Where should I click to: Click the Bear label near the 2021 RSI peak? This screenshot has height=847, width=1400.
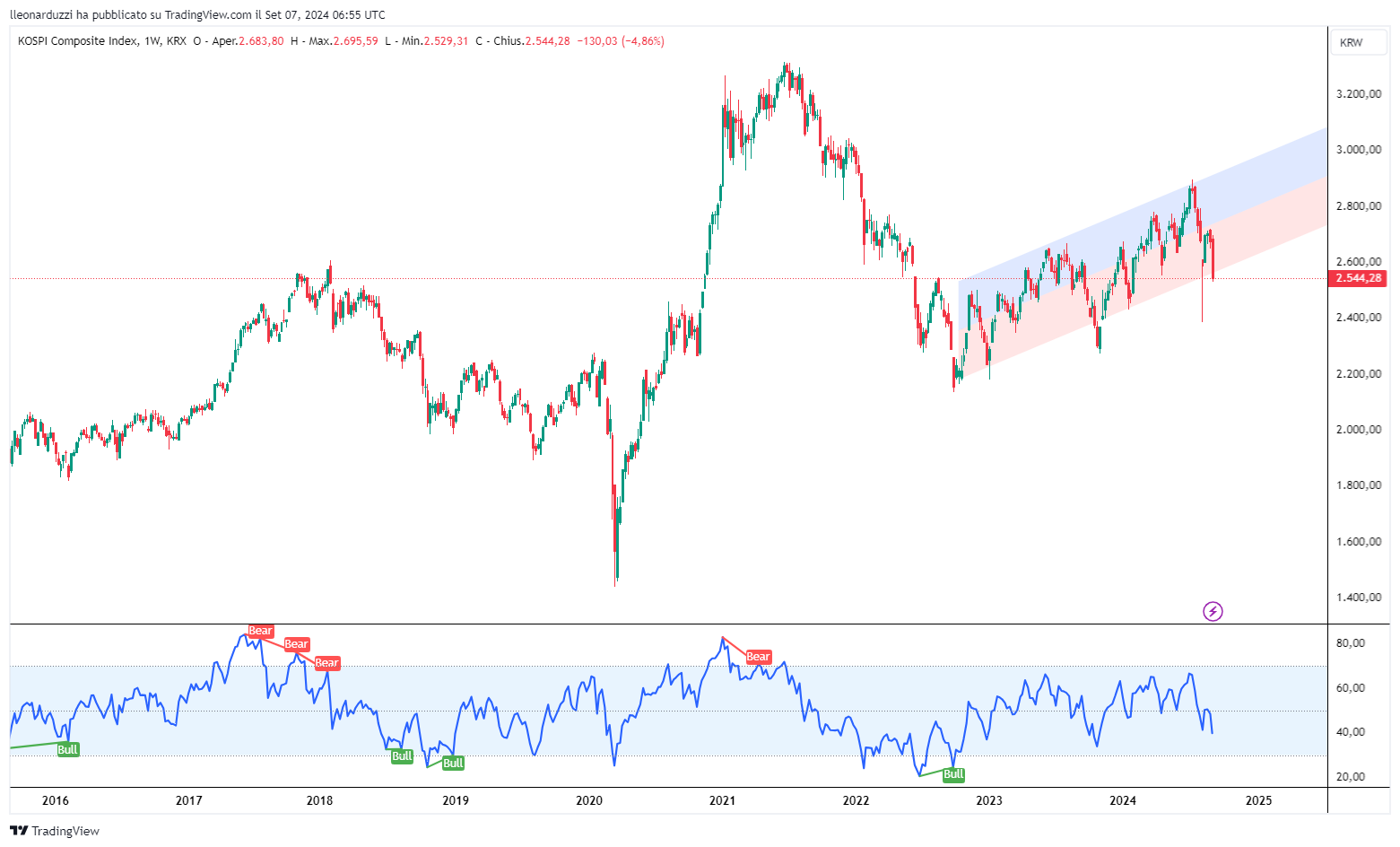click(759, 657)
